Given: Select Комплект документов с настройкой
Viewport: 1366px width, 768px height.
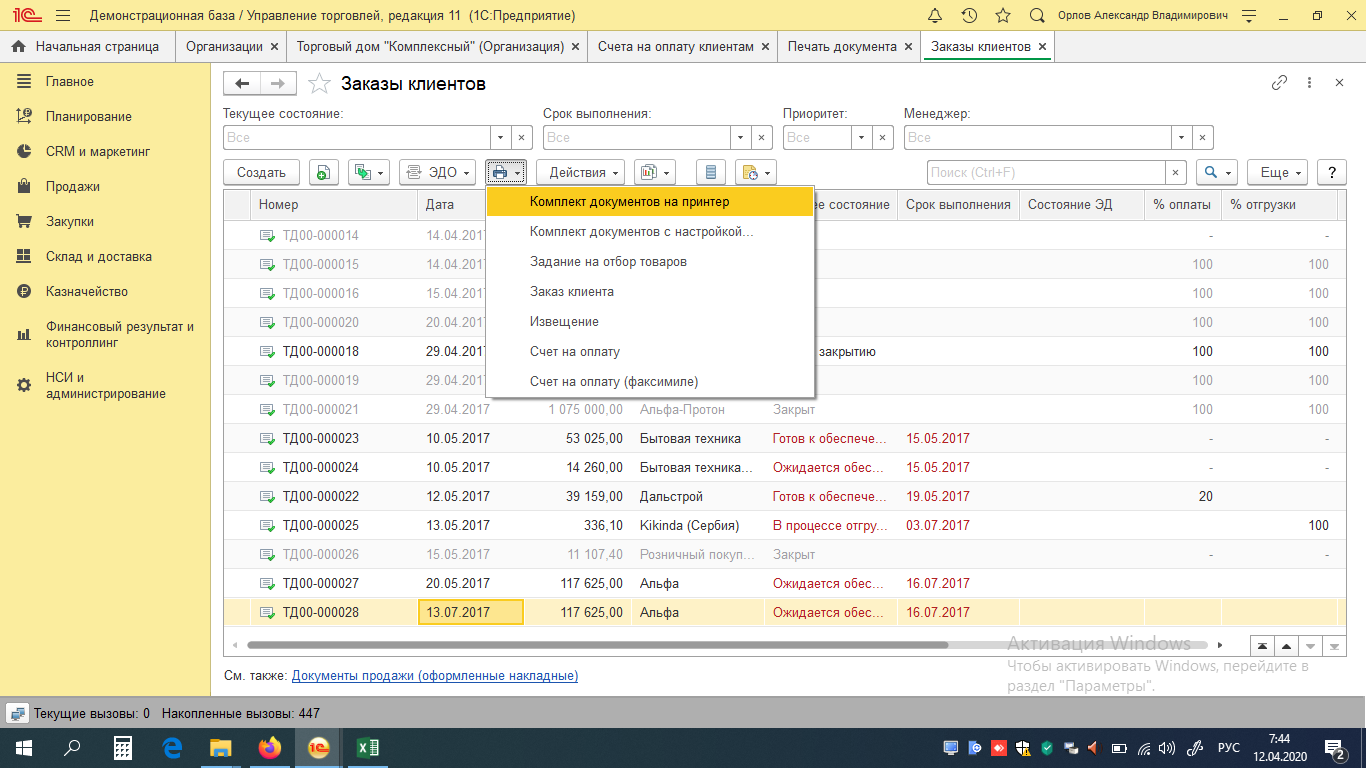Looking at the screenshot, I should tap(650, 232).
